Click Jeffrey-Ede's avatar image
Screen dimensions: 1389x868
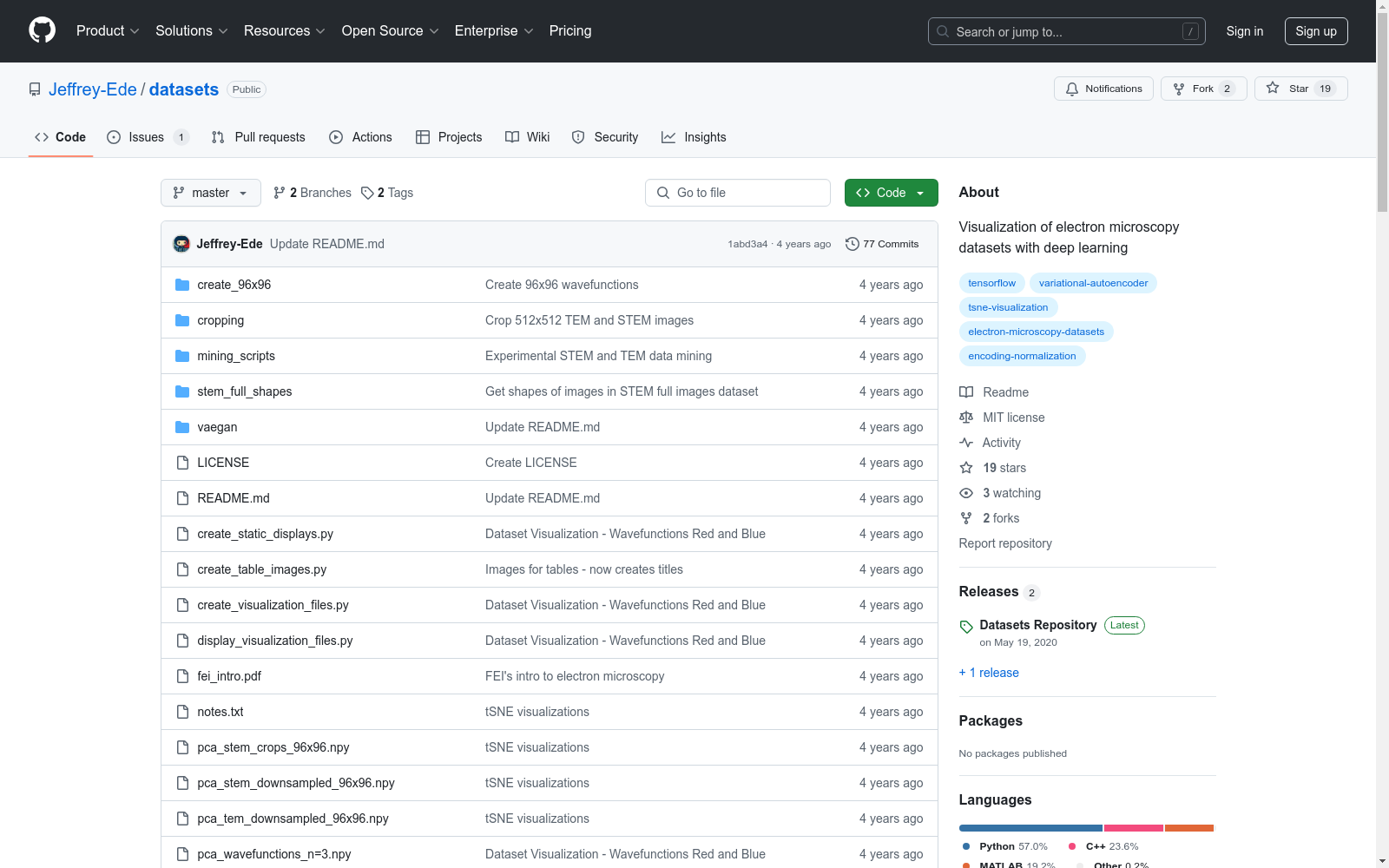181,244
